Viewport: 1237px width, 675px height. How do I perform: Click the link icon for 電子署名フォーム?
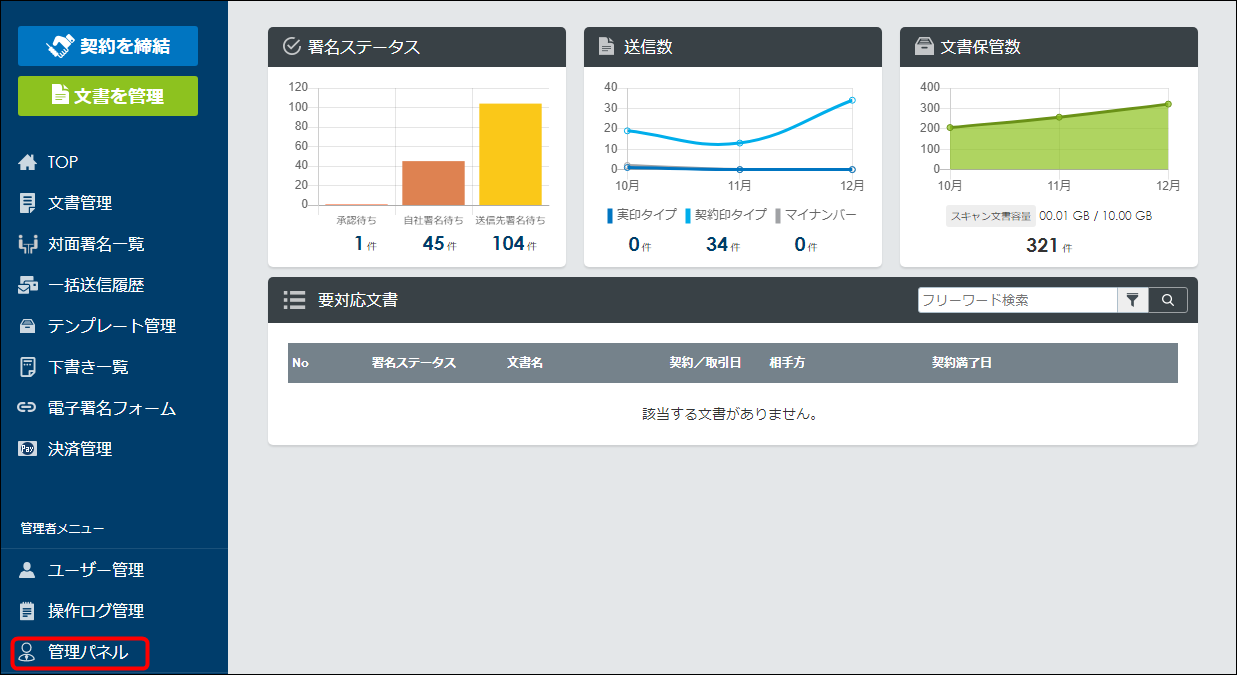[27, 408]
